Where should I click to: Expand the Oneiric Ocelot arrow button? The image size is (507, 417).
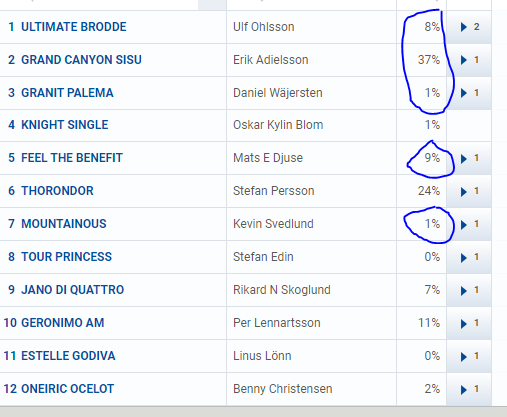point(463,390)
